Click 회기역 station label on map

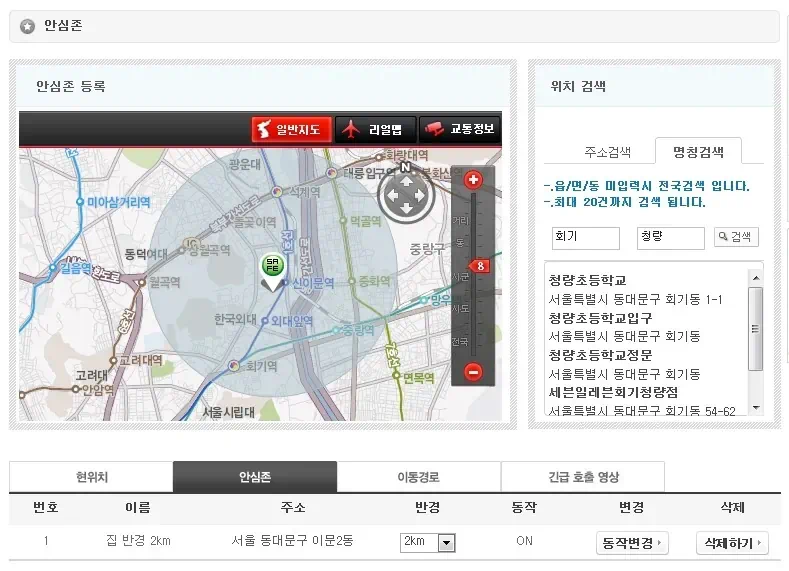261,366
